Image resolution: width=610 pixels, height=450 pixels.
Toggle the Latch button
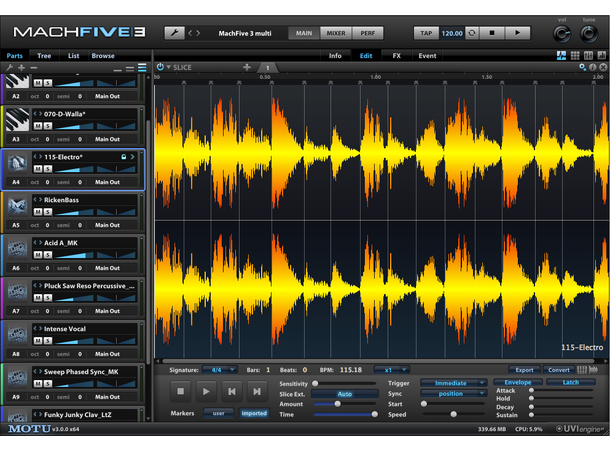click(570, 382)
